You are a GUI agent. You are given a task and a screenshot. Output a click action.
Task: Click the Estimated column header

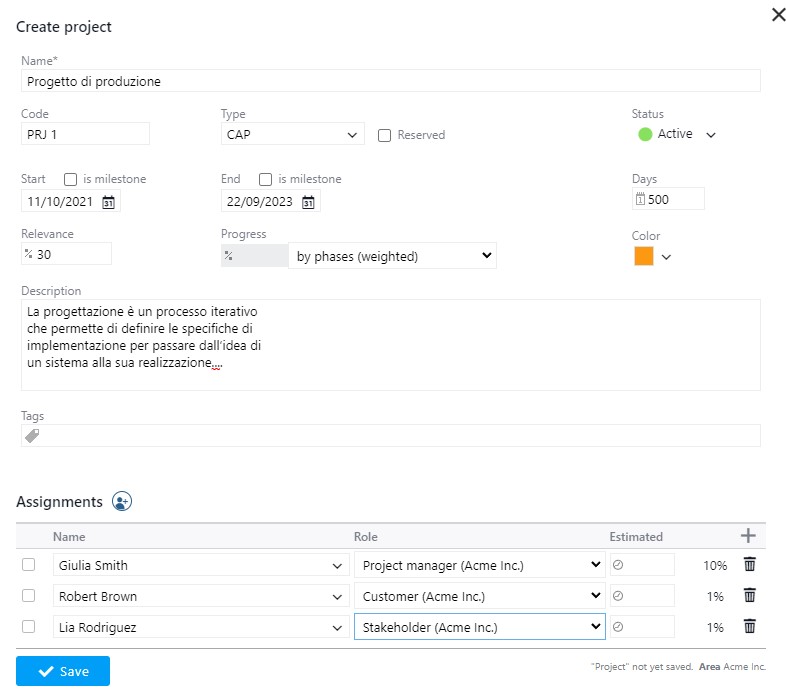pyautogui.click(x=636, y=537)
